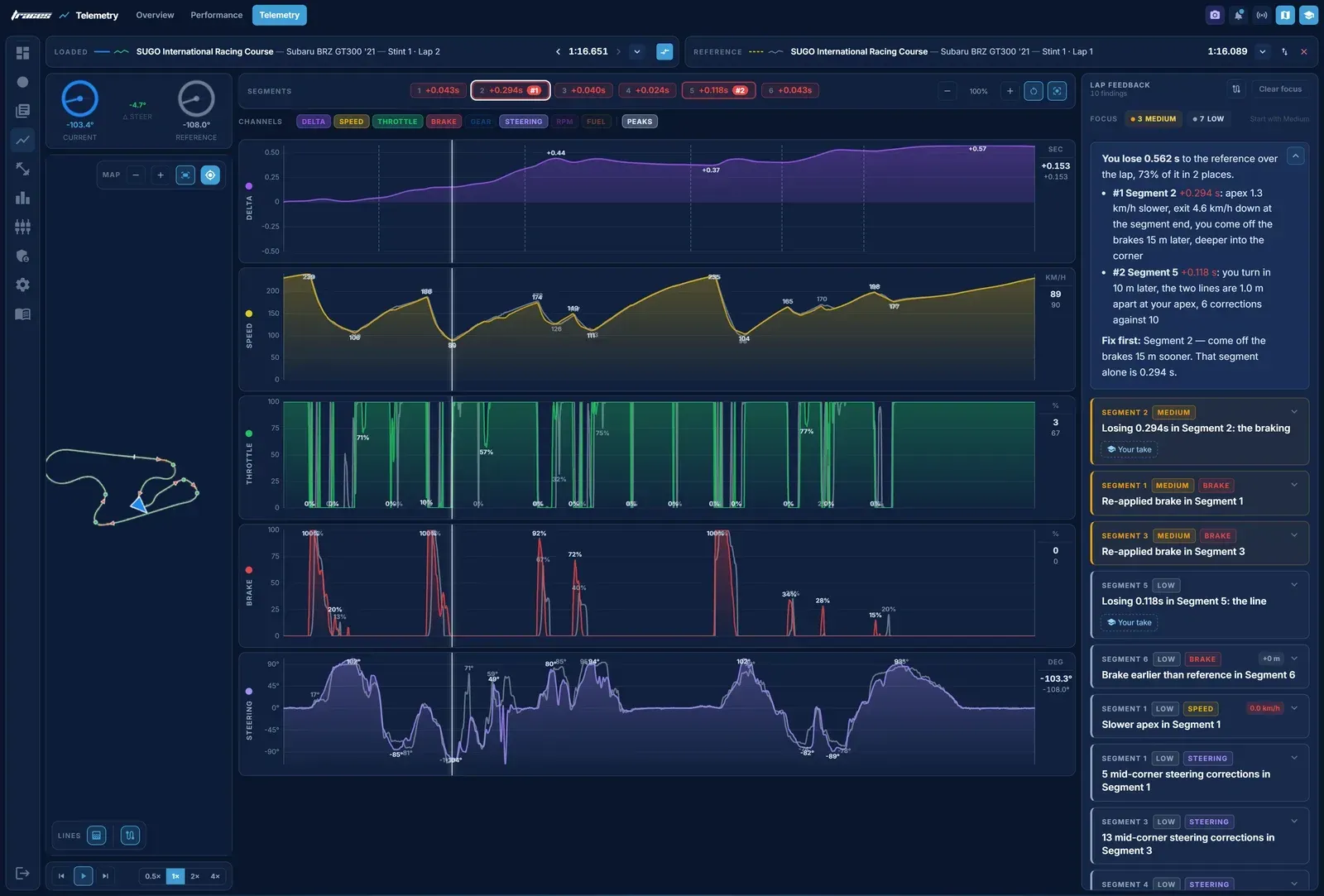Open the notifications bell icon

coord(1238,15)
